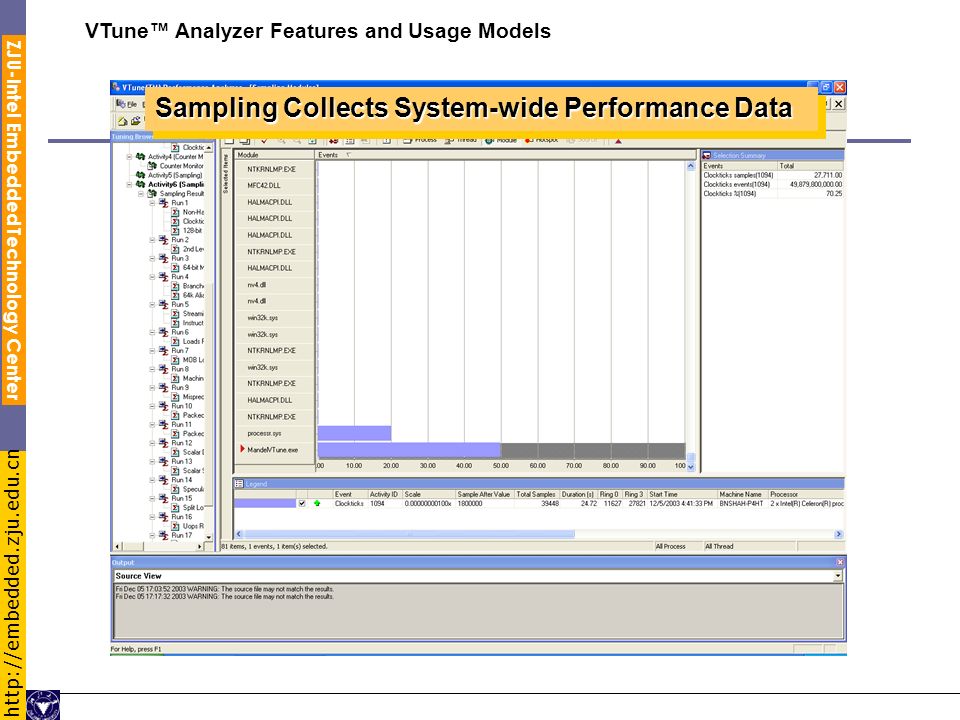Open the 2nd Level event result icon
This screenshot has height=720, width=960.
175,249
